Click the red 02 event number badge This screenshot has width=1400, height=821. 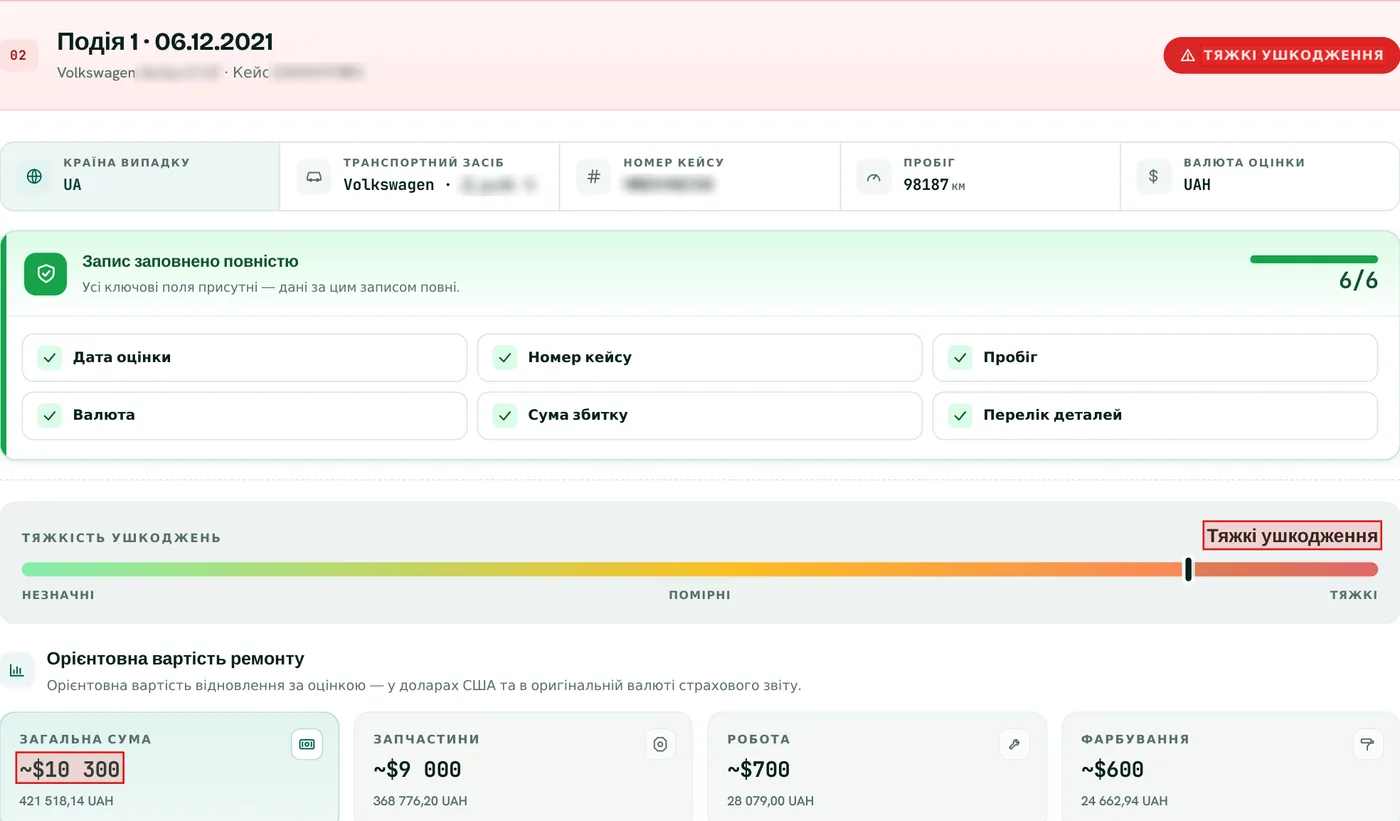point(18,55)
